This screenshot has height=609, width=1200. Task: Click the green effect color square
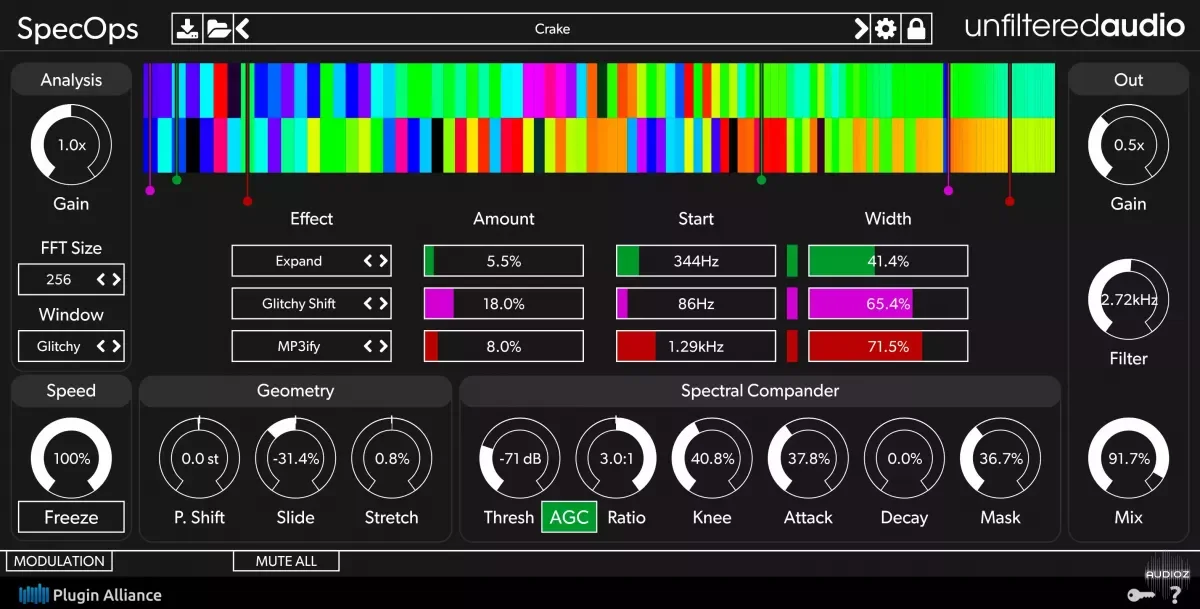coord(792,261)
